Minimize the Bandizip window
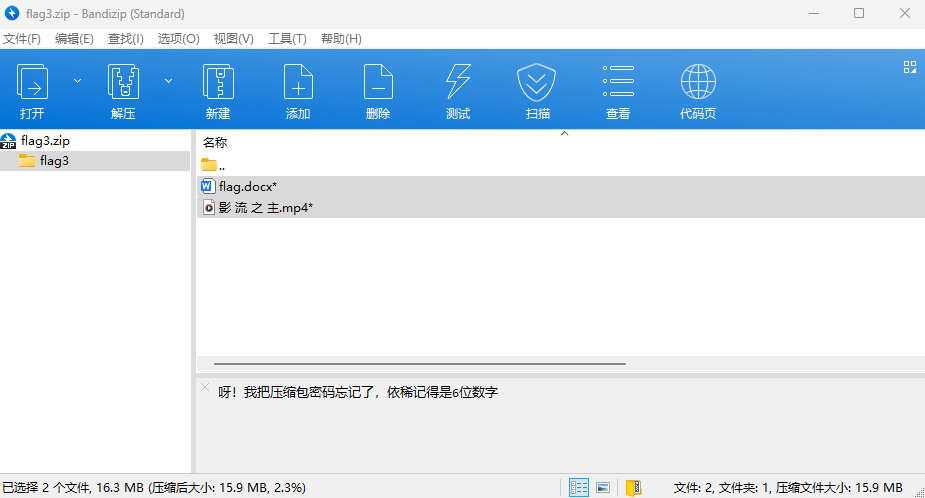This screenshot has width=925, height=498. point(814,14)
